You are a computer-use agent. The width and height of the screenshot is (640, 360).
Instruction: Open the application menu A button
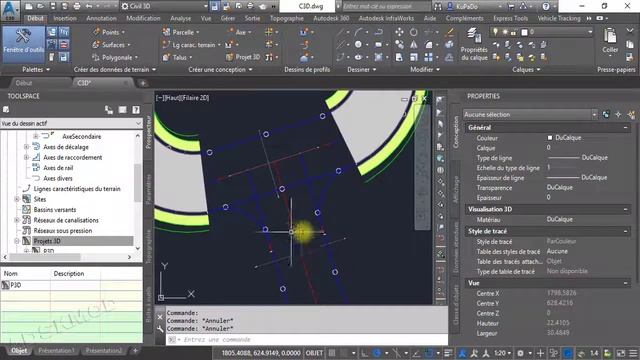(10, 10)
